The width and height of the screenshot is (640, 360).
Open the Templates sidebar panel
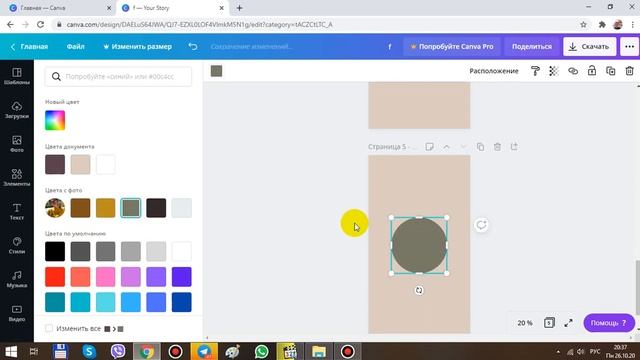coord(17,76)
